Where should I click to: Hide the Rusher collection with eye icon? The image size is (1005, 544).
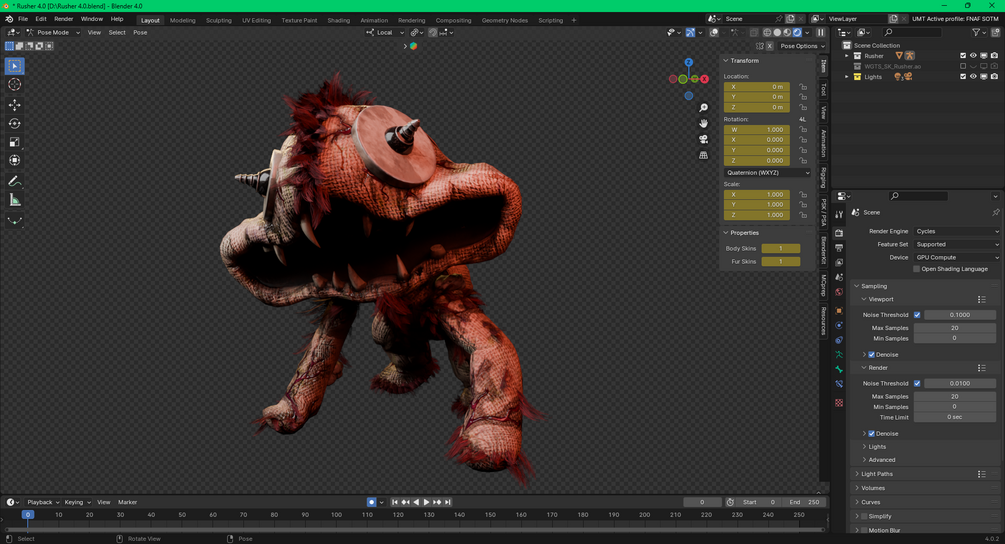point(973,56)
